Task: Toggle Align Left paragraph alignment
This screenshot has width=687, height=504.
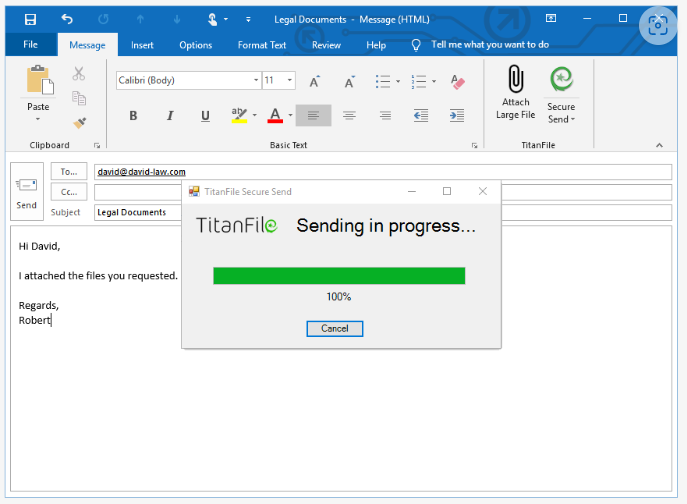Action: pos(313,115)
